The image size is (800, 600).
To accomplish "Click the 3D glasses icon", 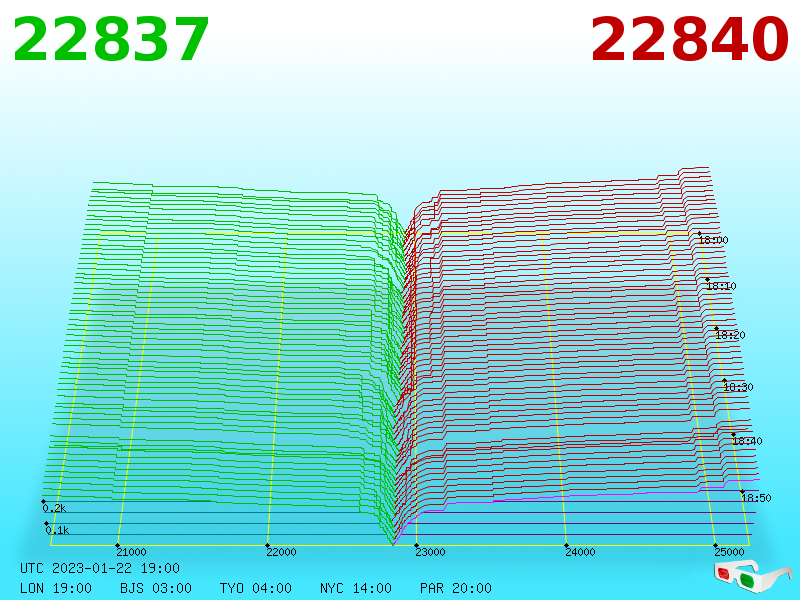I will (x=752, y=577).
